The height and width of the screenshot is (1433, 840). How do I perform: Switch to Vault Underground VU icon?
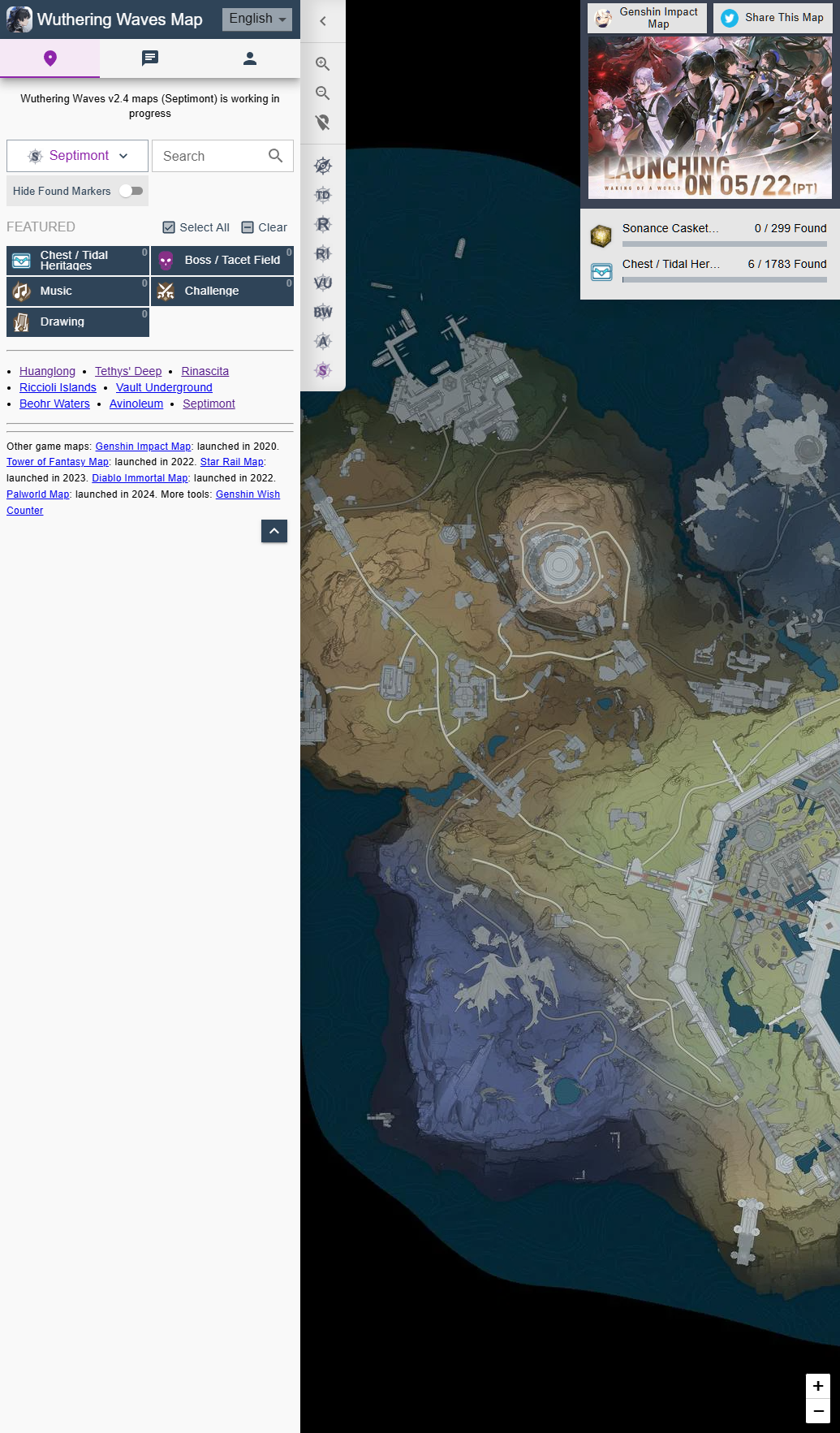(323, 283)
